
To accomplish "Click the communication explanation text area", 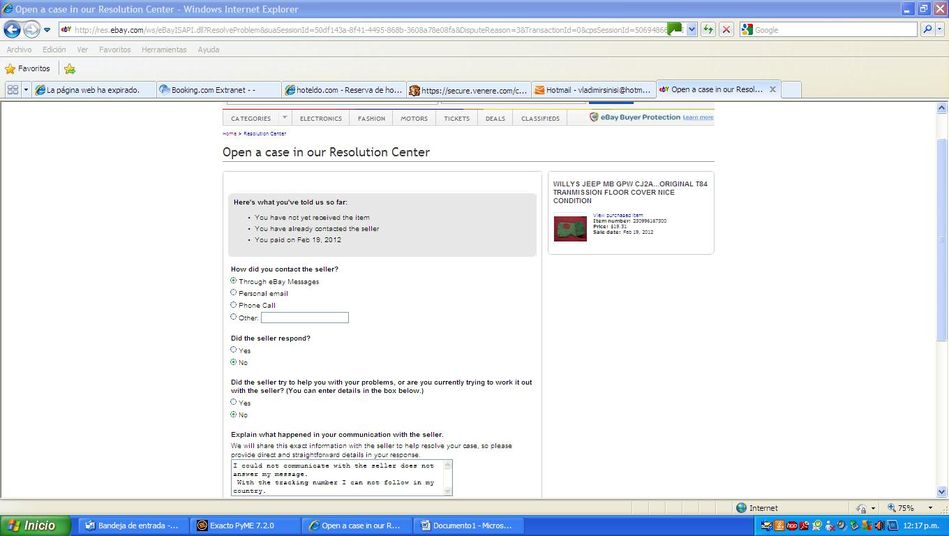I will (x=342, y=478).
